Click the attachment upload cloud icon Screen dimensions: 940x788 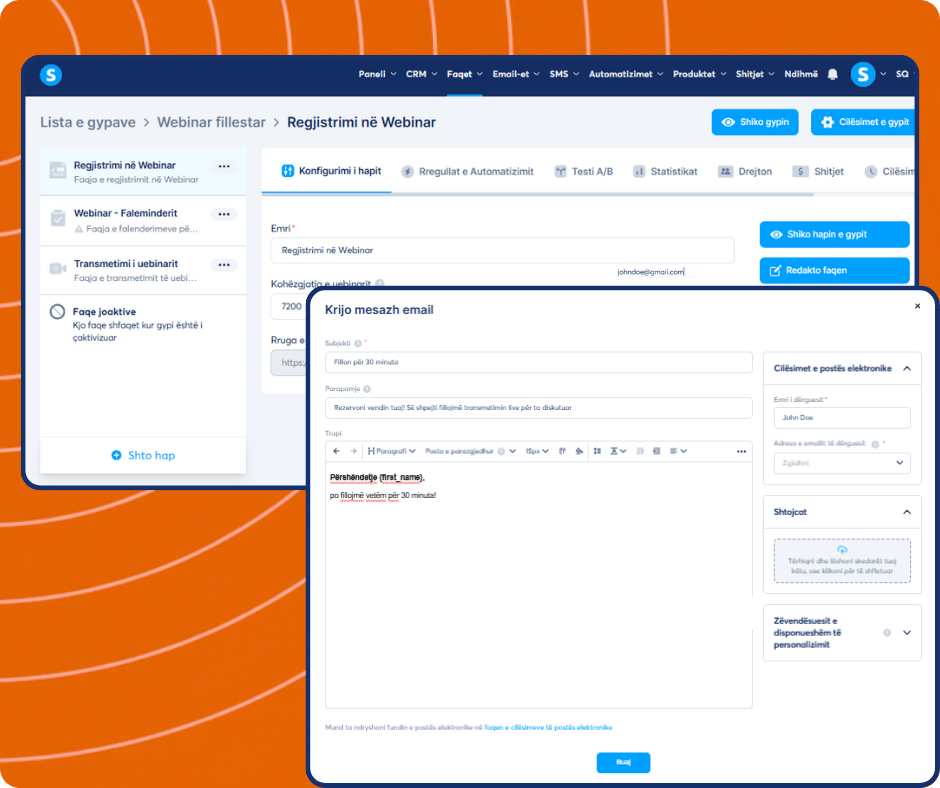click(x=842, y=550)
